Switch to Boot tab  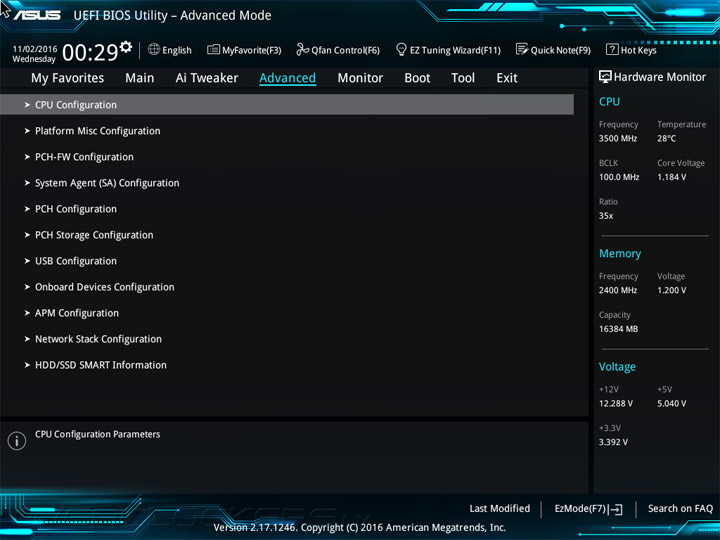[417, 78]
